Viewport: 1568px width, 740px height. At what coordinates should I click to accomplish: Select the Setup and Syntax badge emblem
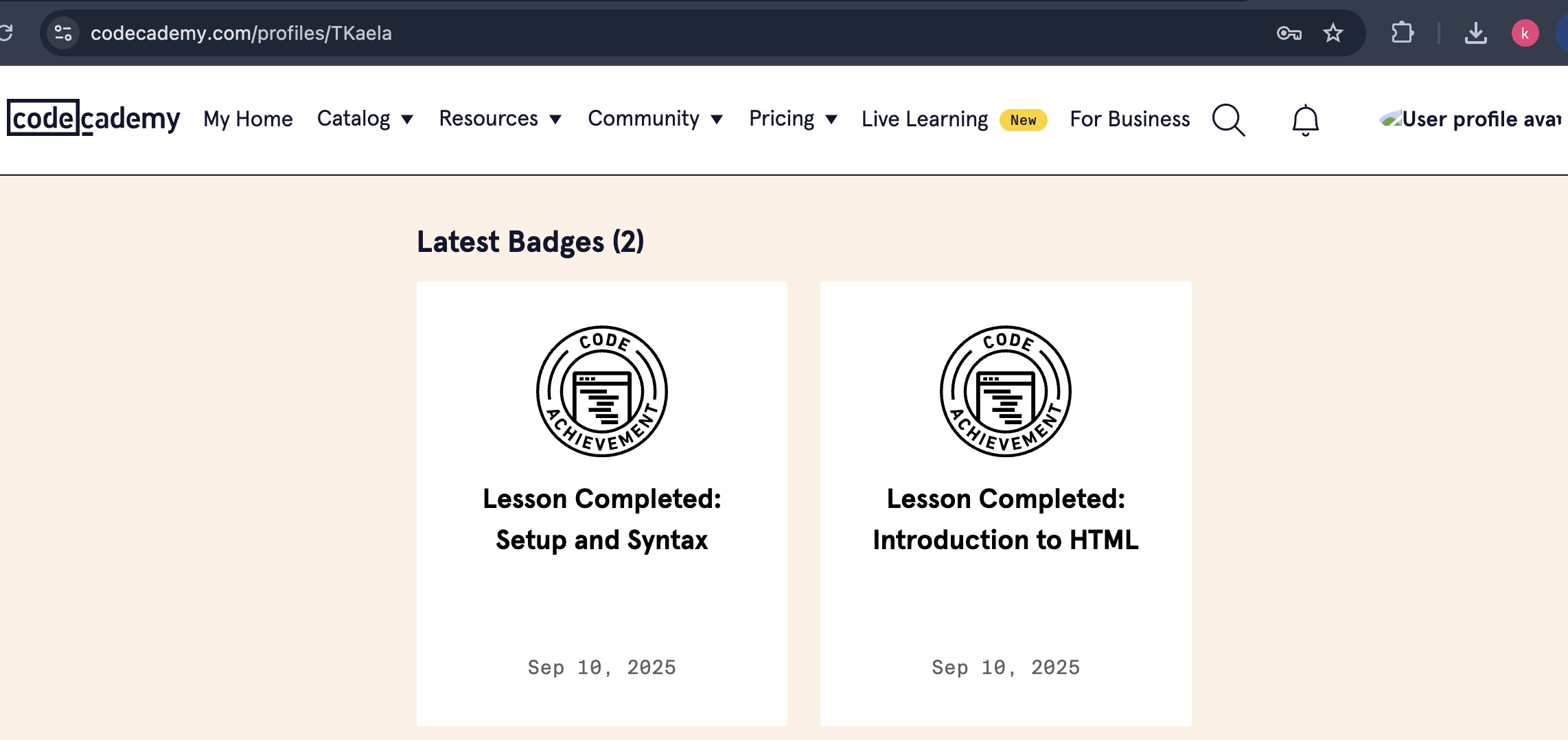click(x=601, y=391)
